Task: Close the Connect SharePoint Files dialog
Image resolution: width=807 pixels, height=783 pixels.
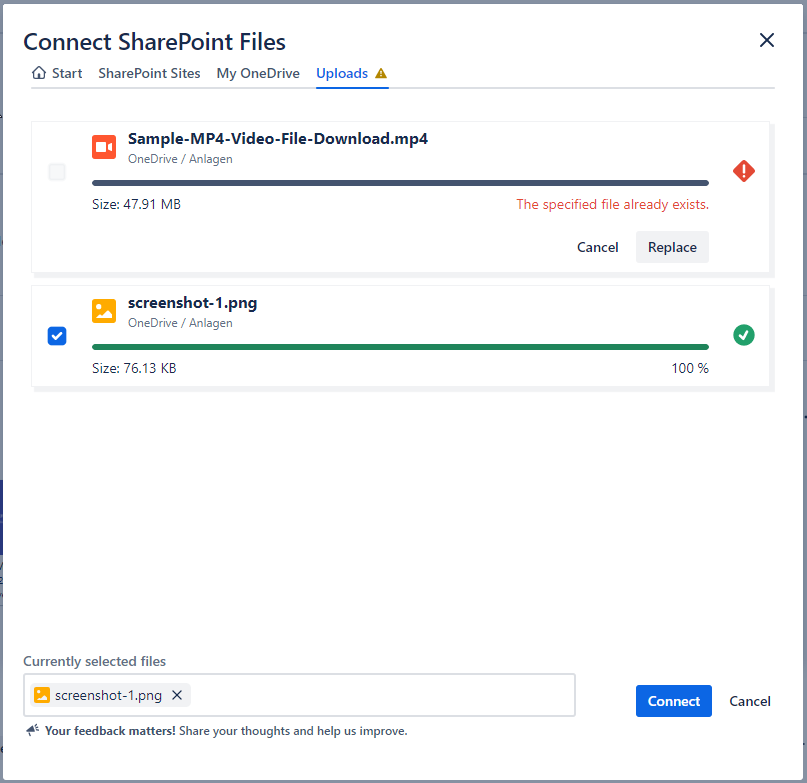Action: pos(767,40)
